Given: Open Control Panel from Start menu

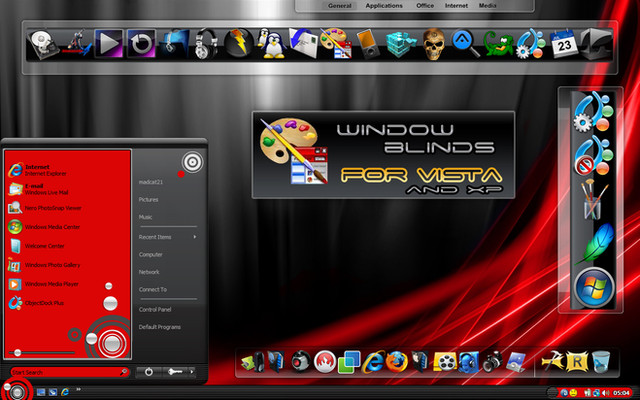Looking at the screenshot, I should [155, 309].
